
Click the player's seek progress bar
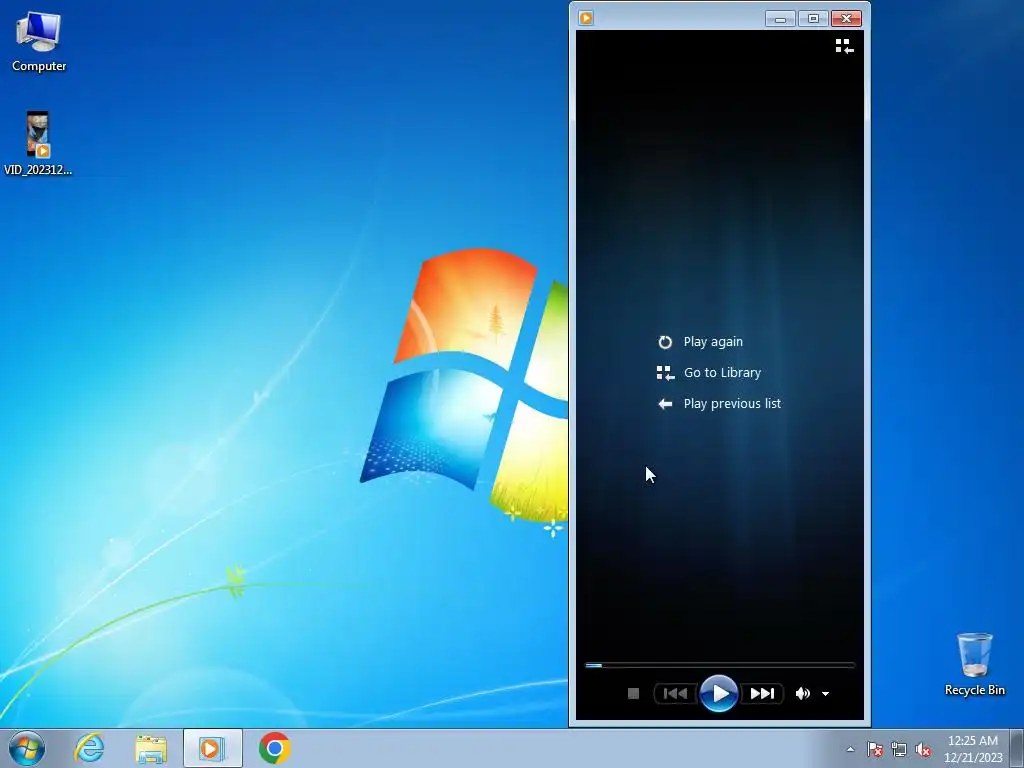pos(720,665)
